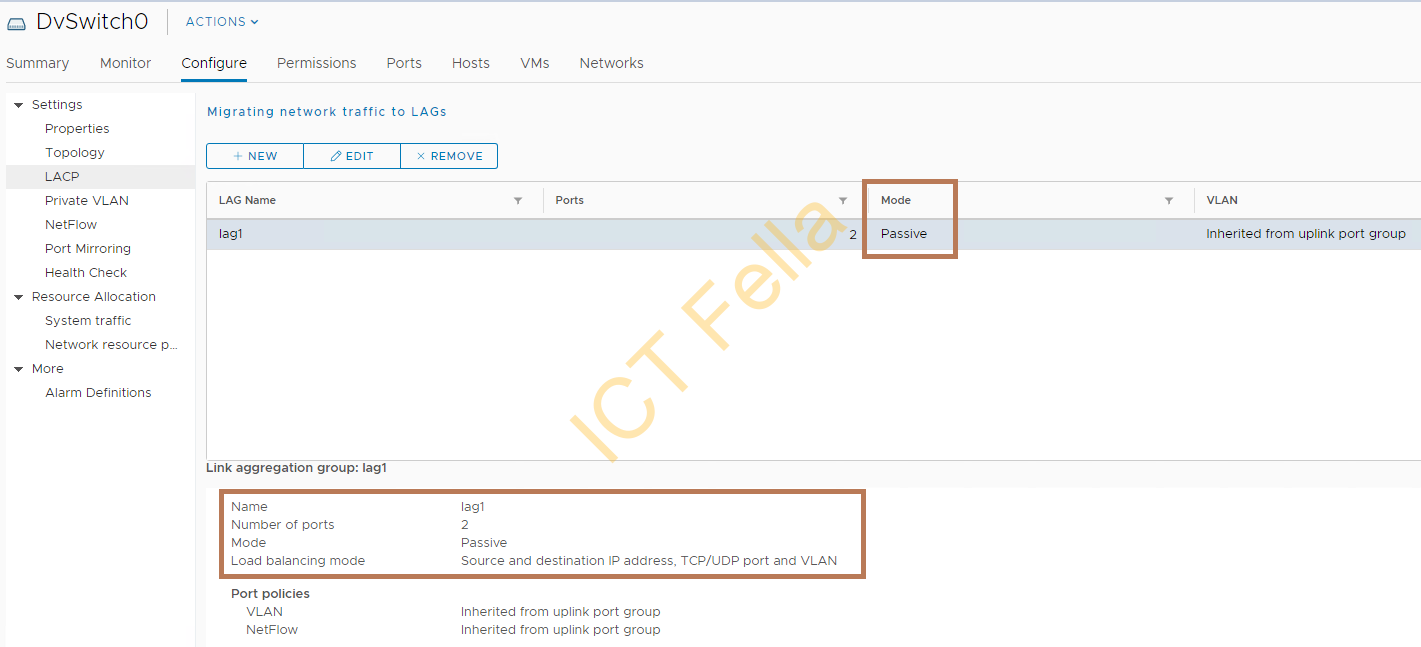
Task: Switch to the Networks tab
Action: pyautogui.click(x=611, y=63)
